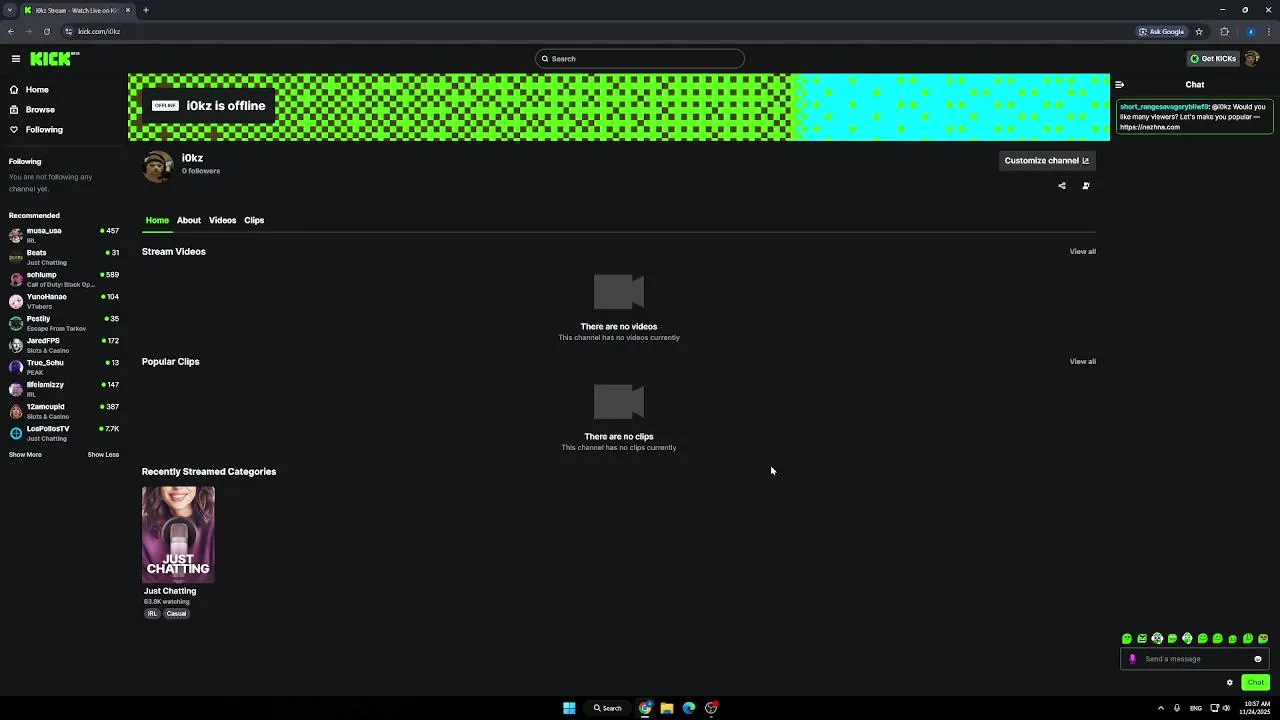Click the Get KICKs button

(1213, 59)
